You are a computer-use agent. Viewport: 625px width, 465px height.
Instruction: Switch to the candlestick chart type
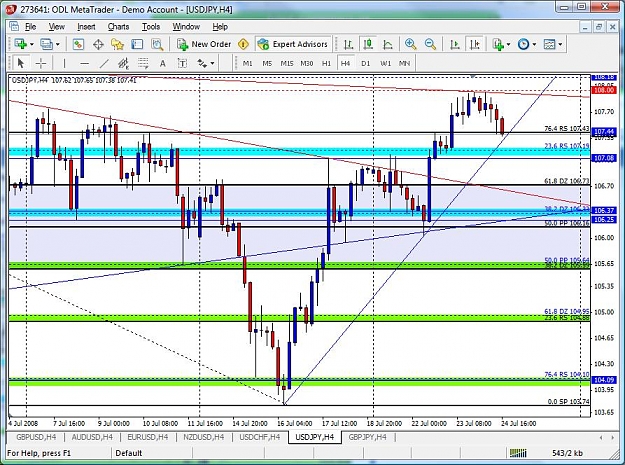[368, 44]
